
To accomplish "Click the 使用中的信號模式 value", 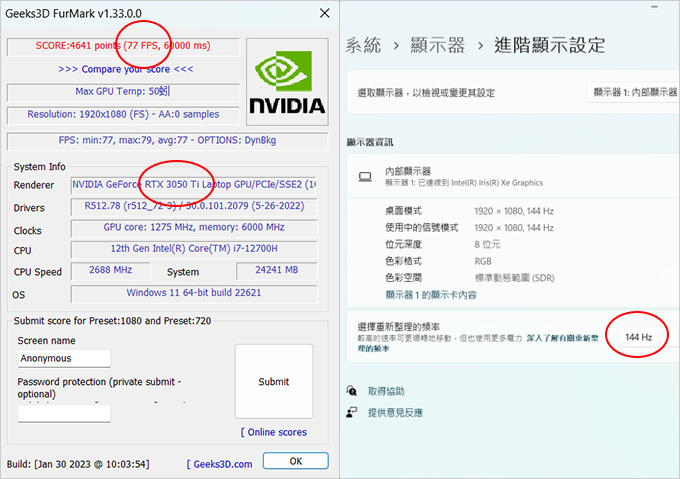I will pyautogui.click(x=514, y=228).
